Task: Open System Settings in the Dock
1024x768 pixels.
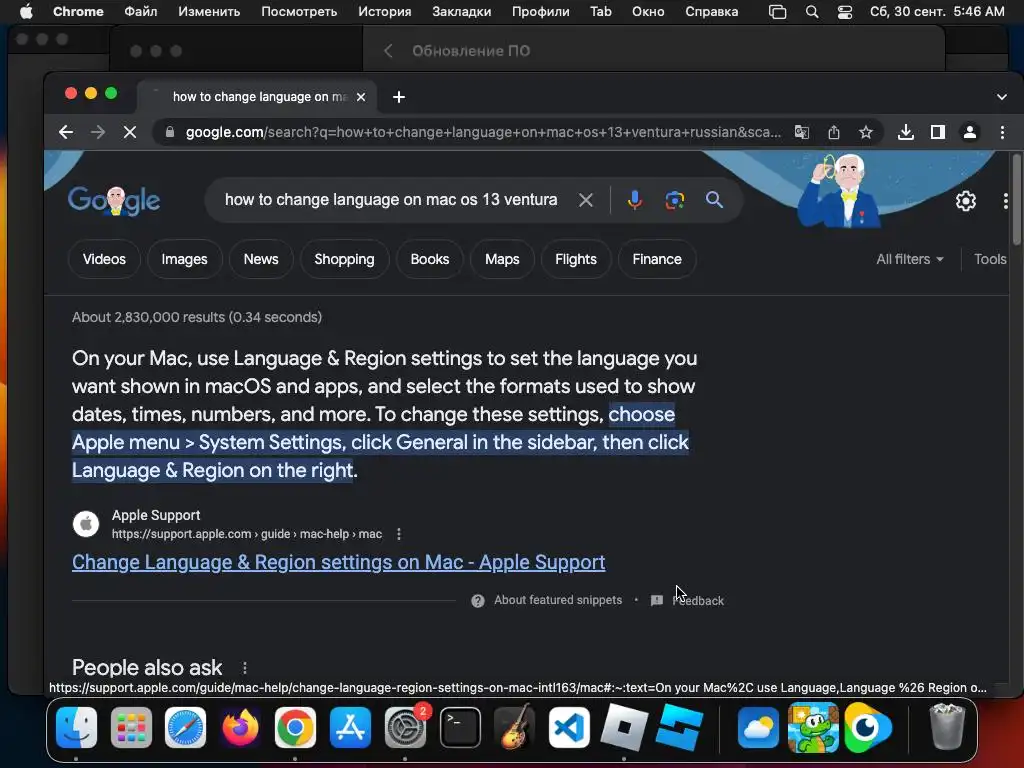Action: [x=405, y=727]
